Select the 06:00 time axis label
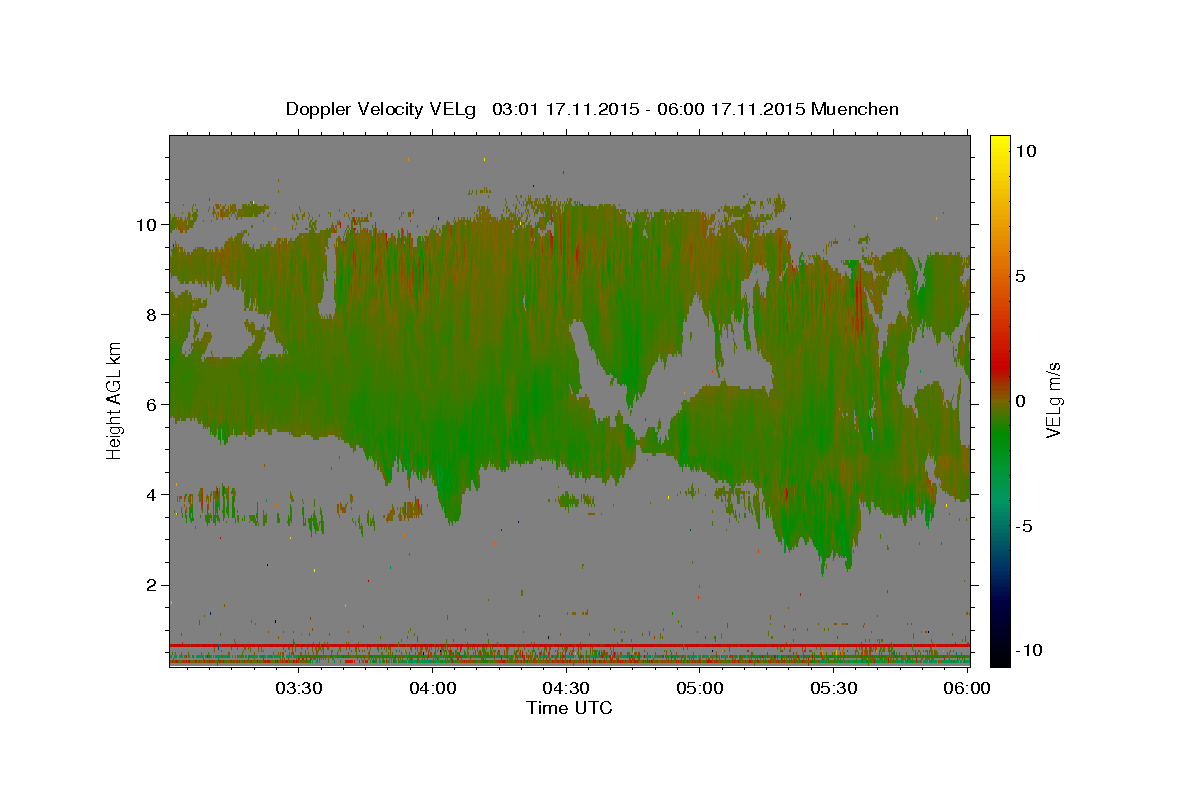Screen dimensions: 1200x800 click(967, 688)
